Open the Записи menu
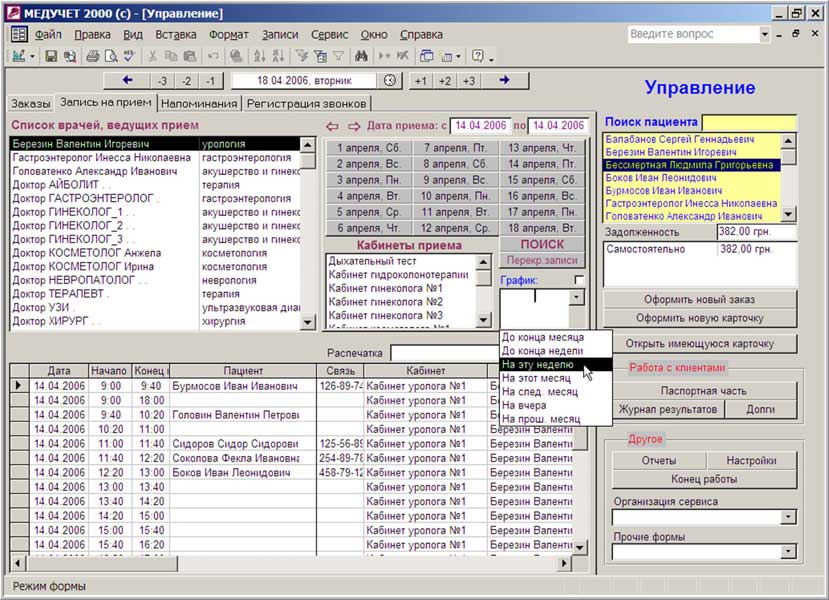Image resolution: width=829 pixels, height=600 pixels. point(280,34)
